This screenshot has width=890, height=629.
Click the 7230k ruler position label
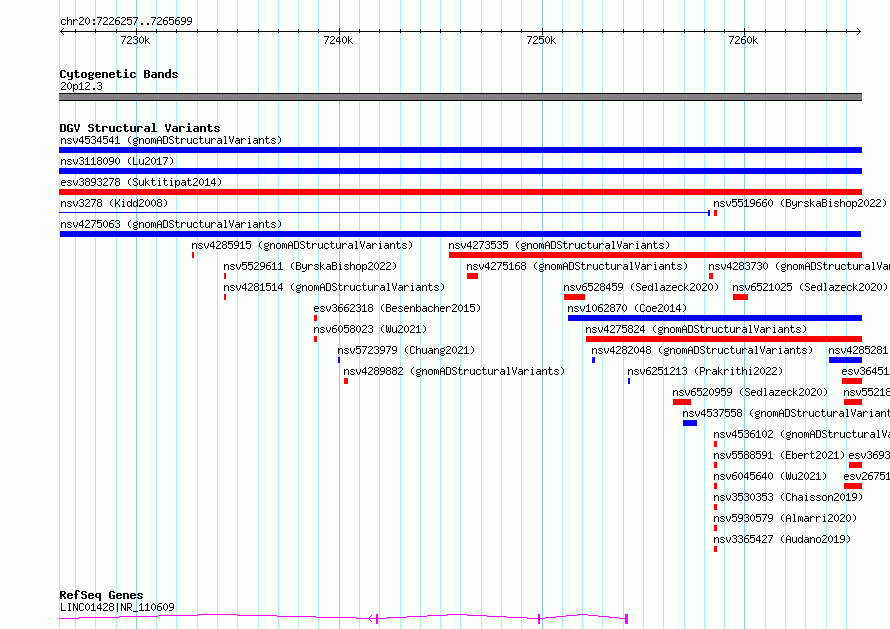135,40
